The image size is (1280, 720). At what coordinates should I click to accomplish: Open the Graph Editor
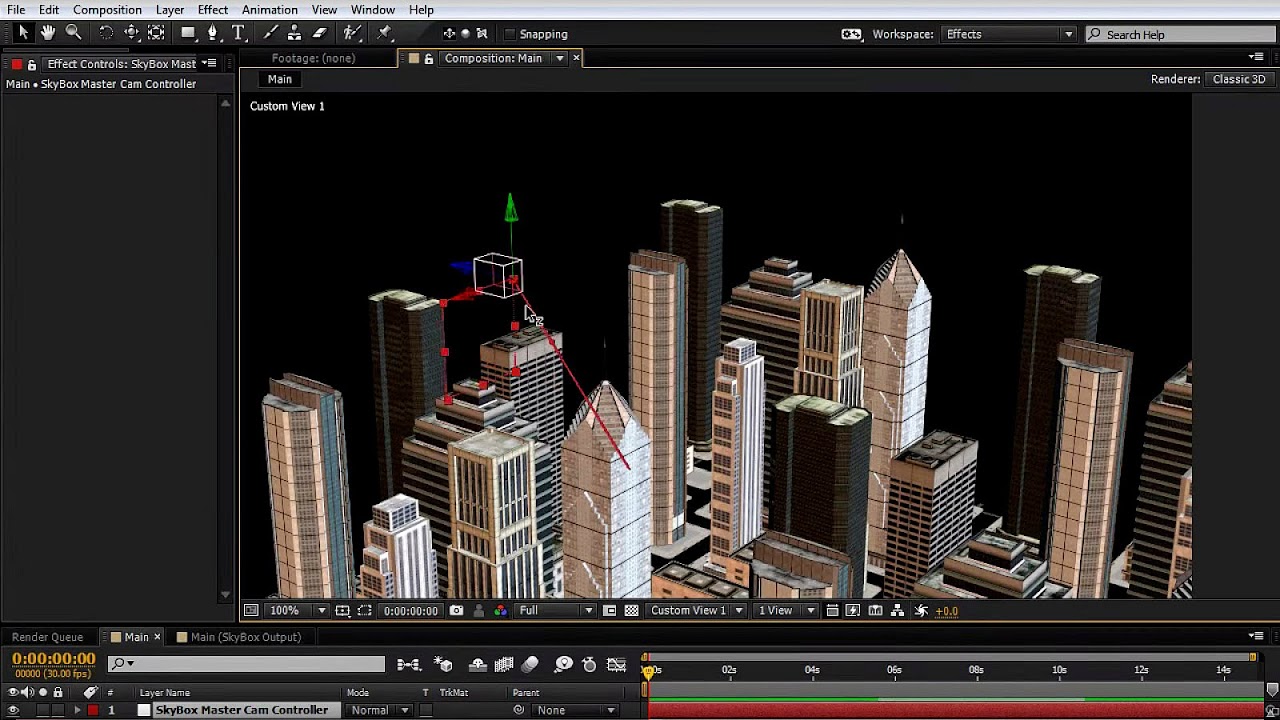(x=616, y=664)
